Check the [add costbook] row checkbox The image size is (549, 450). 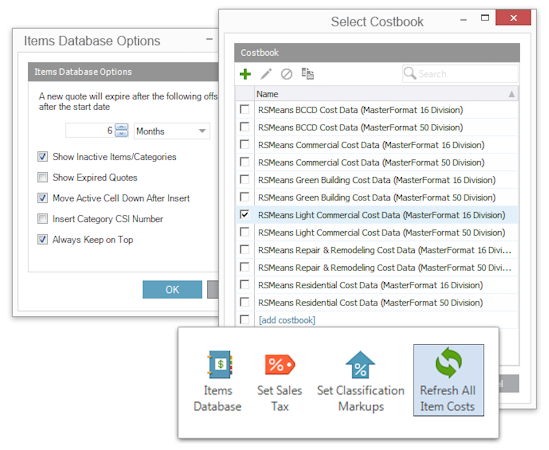pos(244,319)
